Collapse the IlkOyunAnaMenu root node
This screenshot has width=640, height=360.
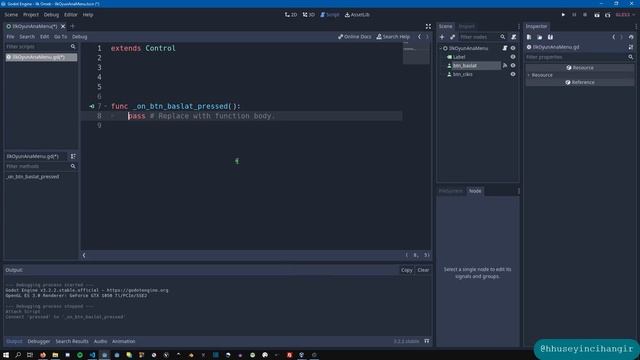point(441,48)
